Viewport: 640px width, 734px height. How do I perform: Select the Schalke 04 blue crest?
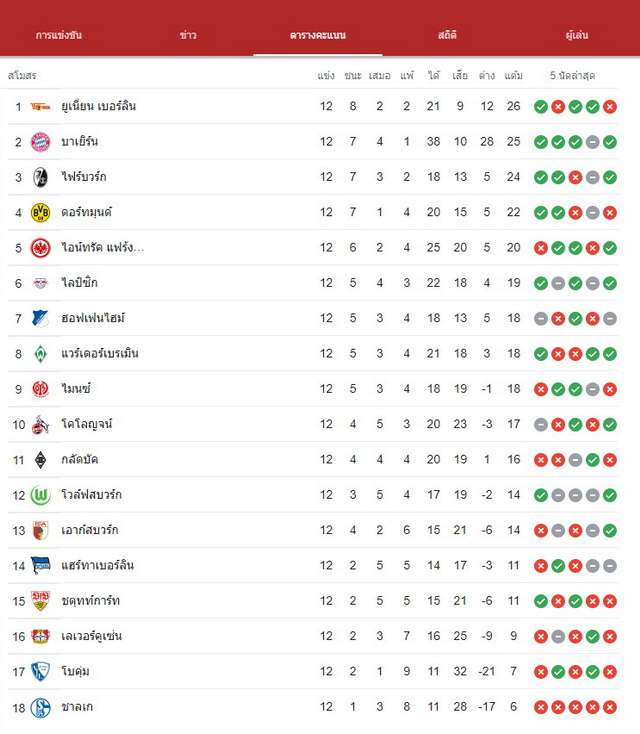point(40,707)
